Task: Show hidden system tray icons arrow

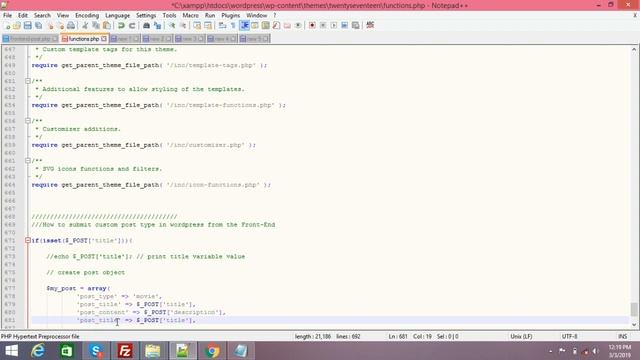Action: (x=551, y=351)
